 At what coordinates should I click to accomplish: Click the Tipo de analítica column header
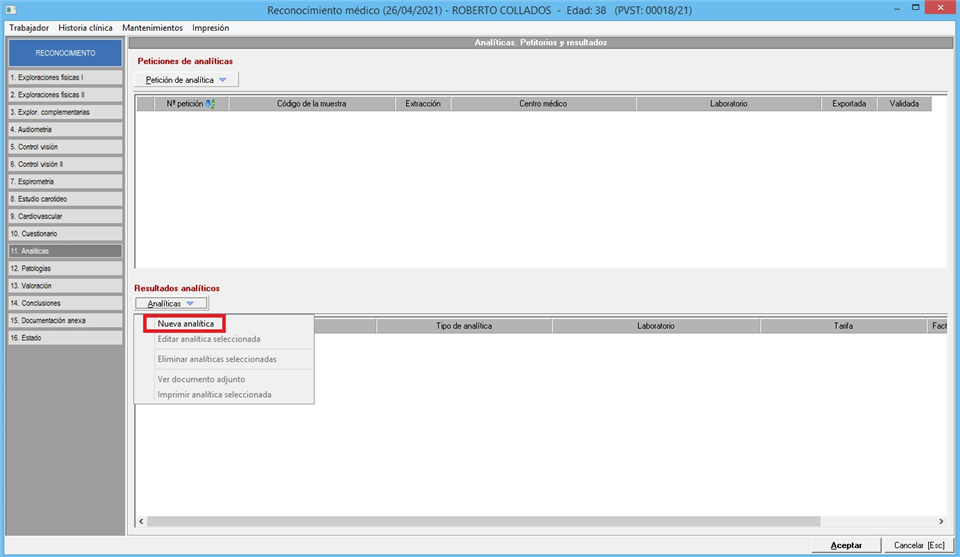(464, 326)
